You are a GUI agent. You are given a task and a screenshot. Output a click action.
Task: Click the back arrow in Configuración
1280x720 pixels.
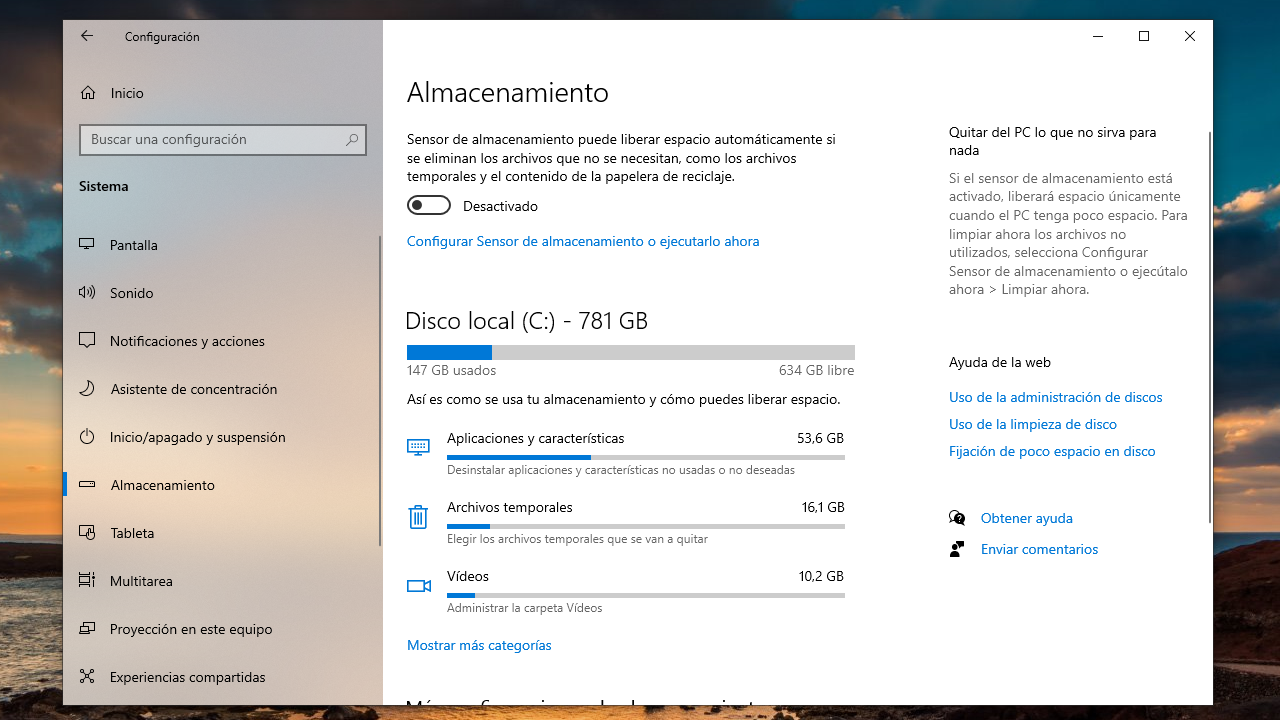pos(87,36)
